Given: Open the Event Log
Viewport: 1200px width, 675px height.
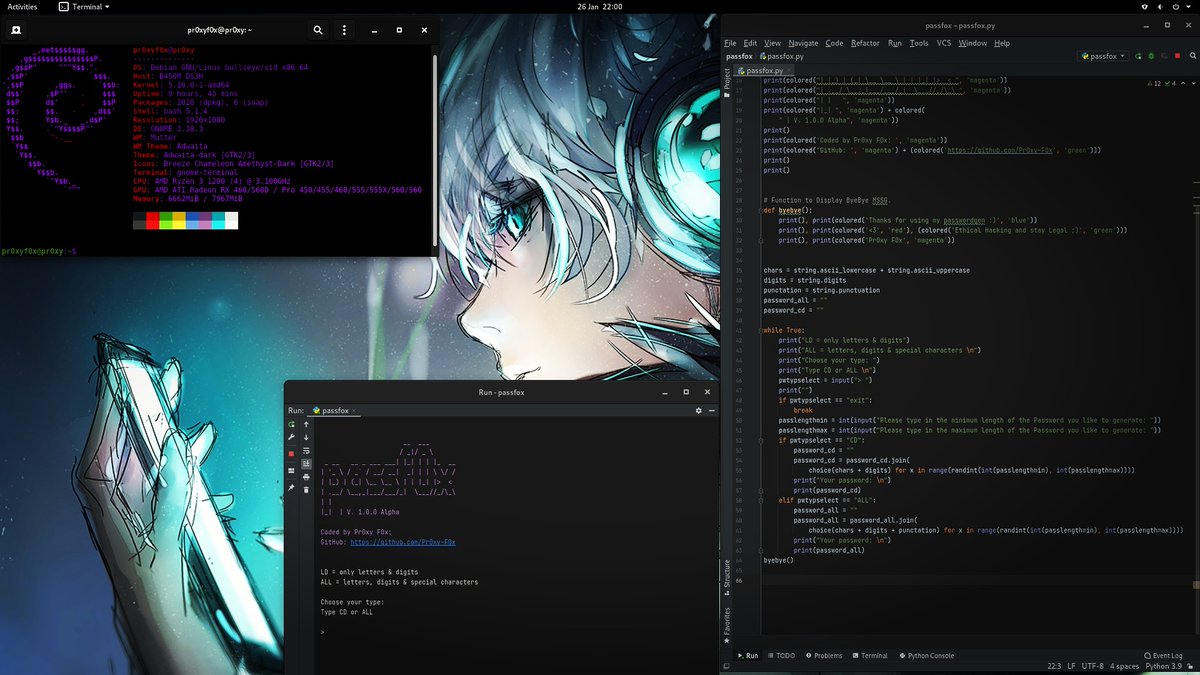Looking at the screenshot, I should point(1163,655).
